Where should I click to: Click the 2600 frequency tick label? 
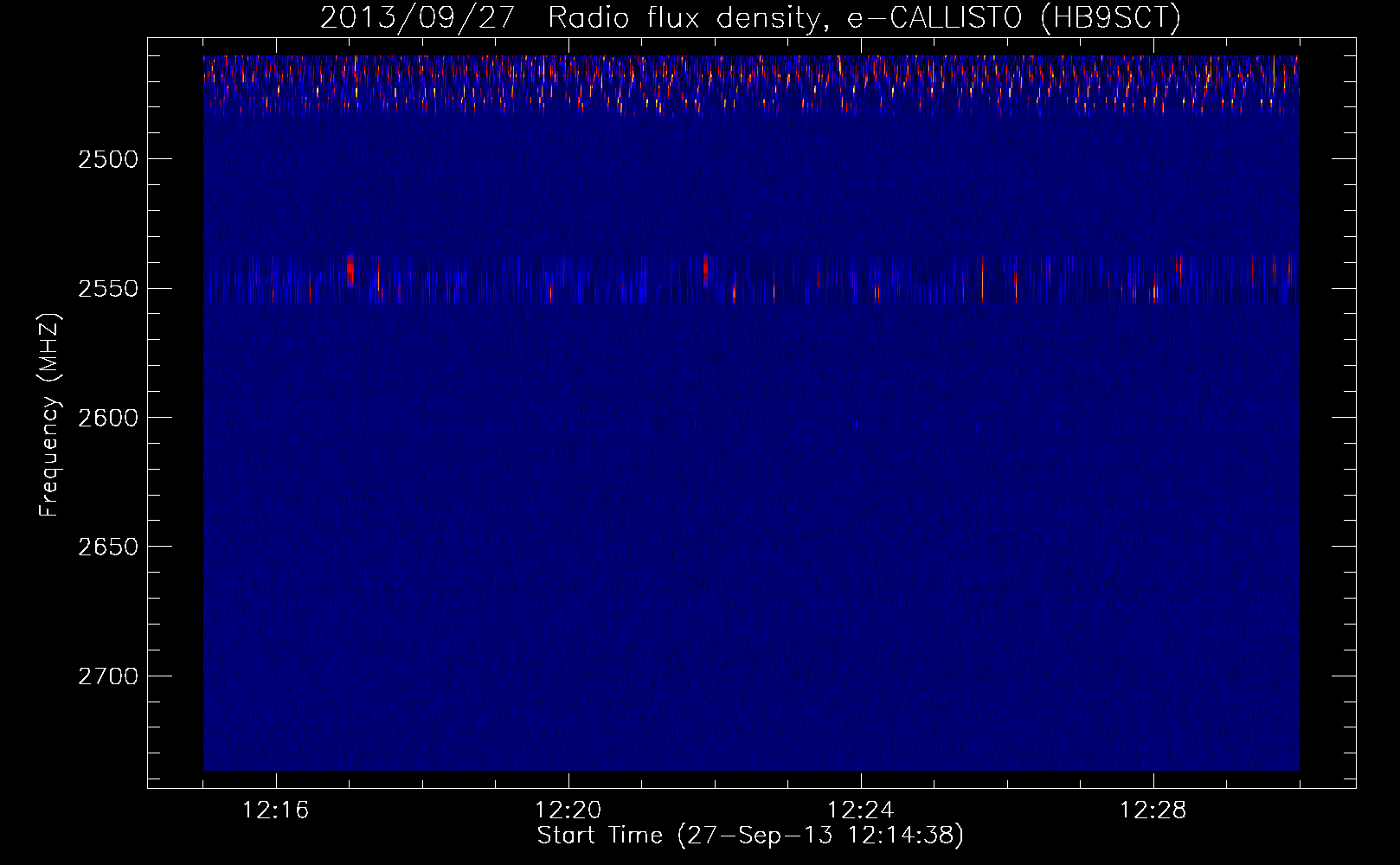pos(108,418)
